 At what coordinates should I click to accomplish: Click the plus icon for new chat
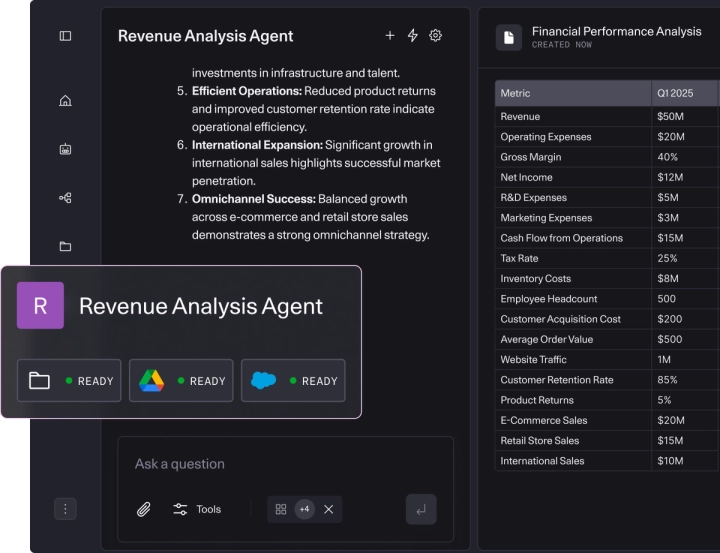[389, 35]
